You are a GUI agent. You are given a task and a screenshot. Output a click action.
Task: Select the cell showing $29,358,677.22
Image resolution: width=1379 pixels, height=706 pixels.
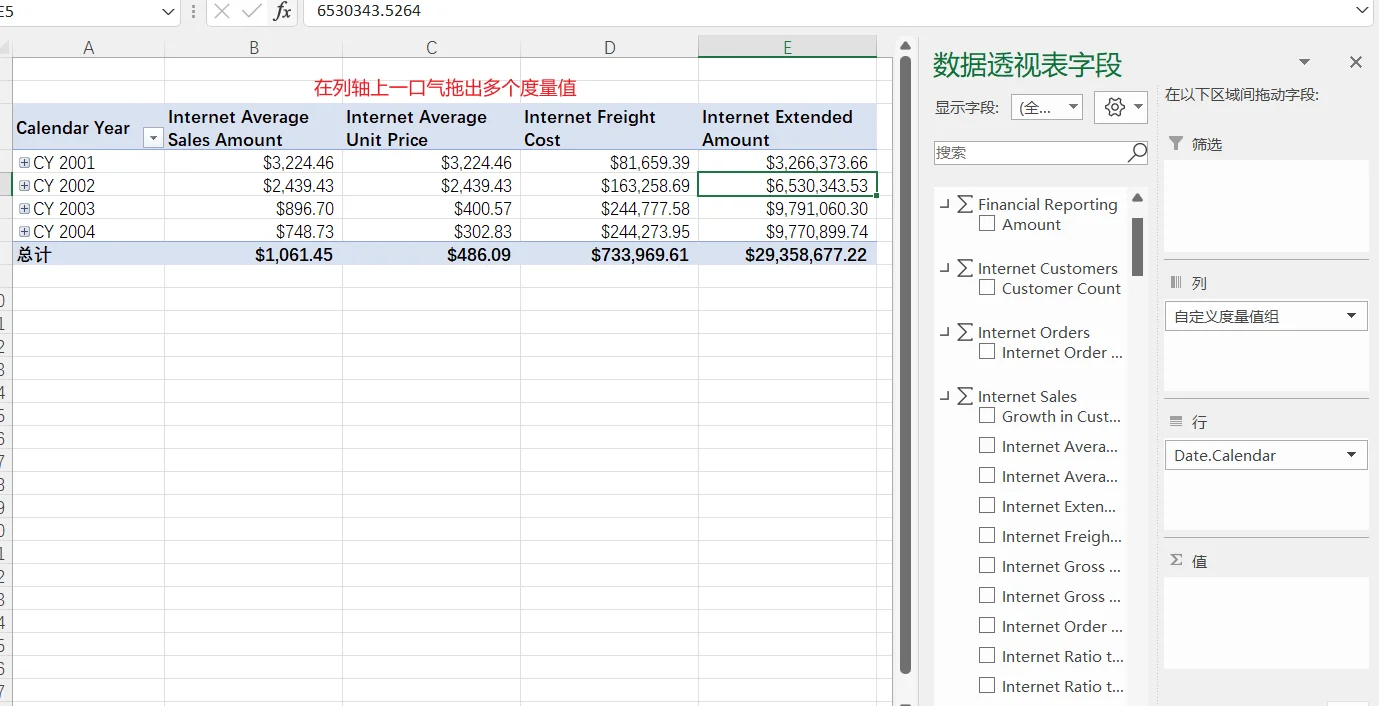(x=788, y=254)
